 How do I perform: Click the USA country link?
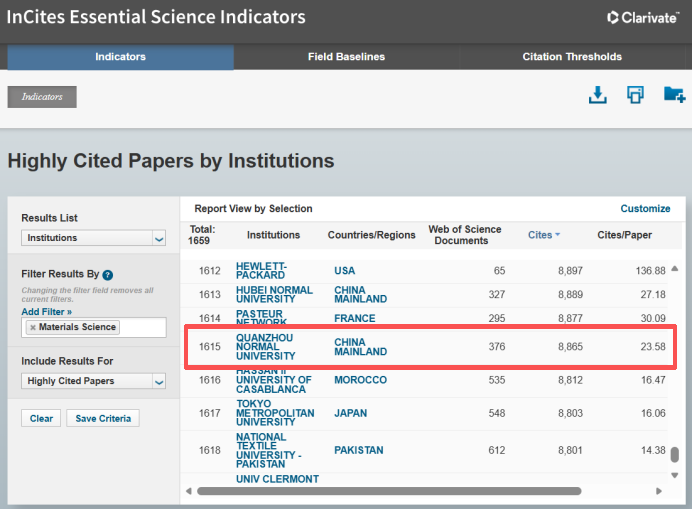point(344,271)
